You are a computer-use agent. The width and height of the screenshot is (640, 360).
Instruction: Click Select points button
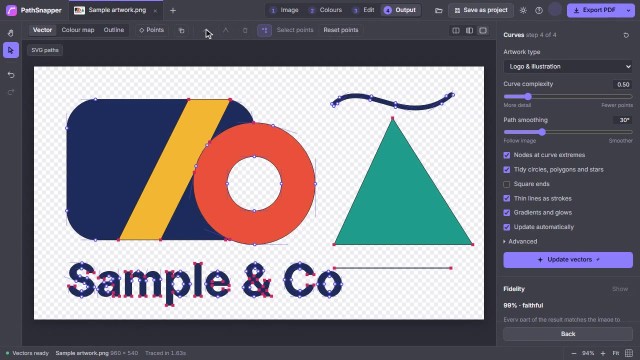click(x=295, y=30)
